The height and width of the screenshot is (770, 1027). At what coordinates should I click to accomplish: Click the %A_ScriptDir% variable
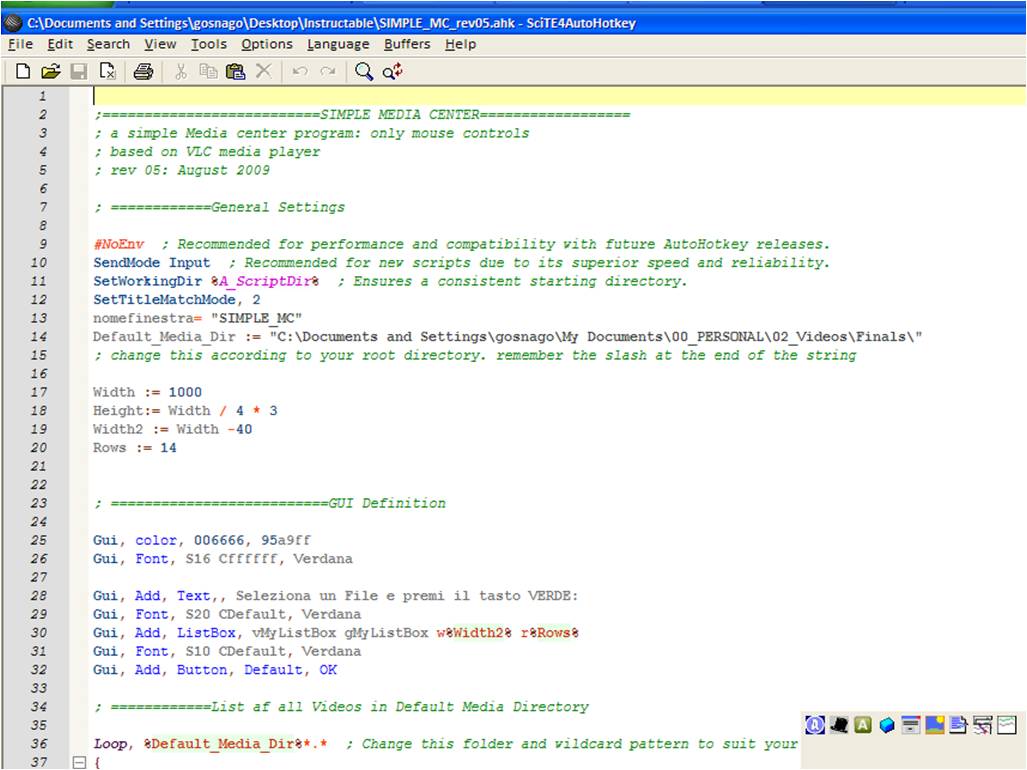[265, 281]
